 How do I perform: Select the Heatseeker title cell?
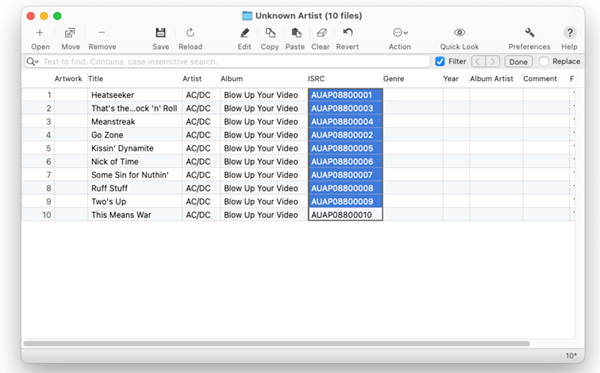(x=135, y=95)
